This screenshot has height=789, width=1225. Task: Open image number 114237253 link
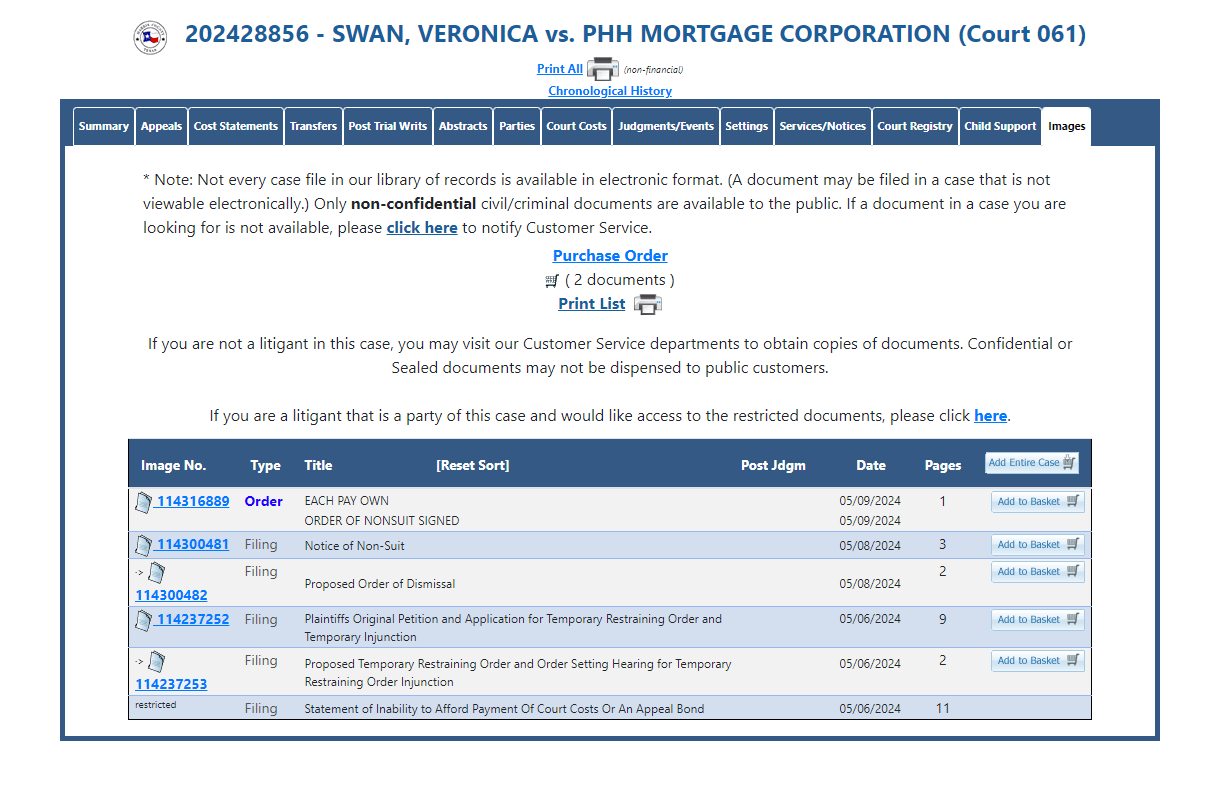[172, 685]
